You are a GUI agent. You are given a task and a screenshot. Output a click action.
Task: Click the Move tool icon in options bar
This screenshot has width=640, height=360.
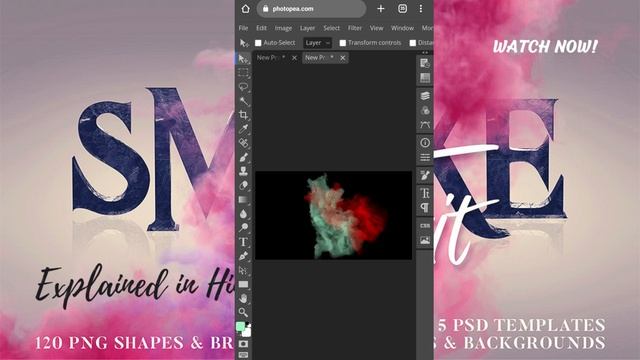244,43
